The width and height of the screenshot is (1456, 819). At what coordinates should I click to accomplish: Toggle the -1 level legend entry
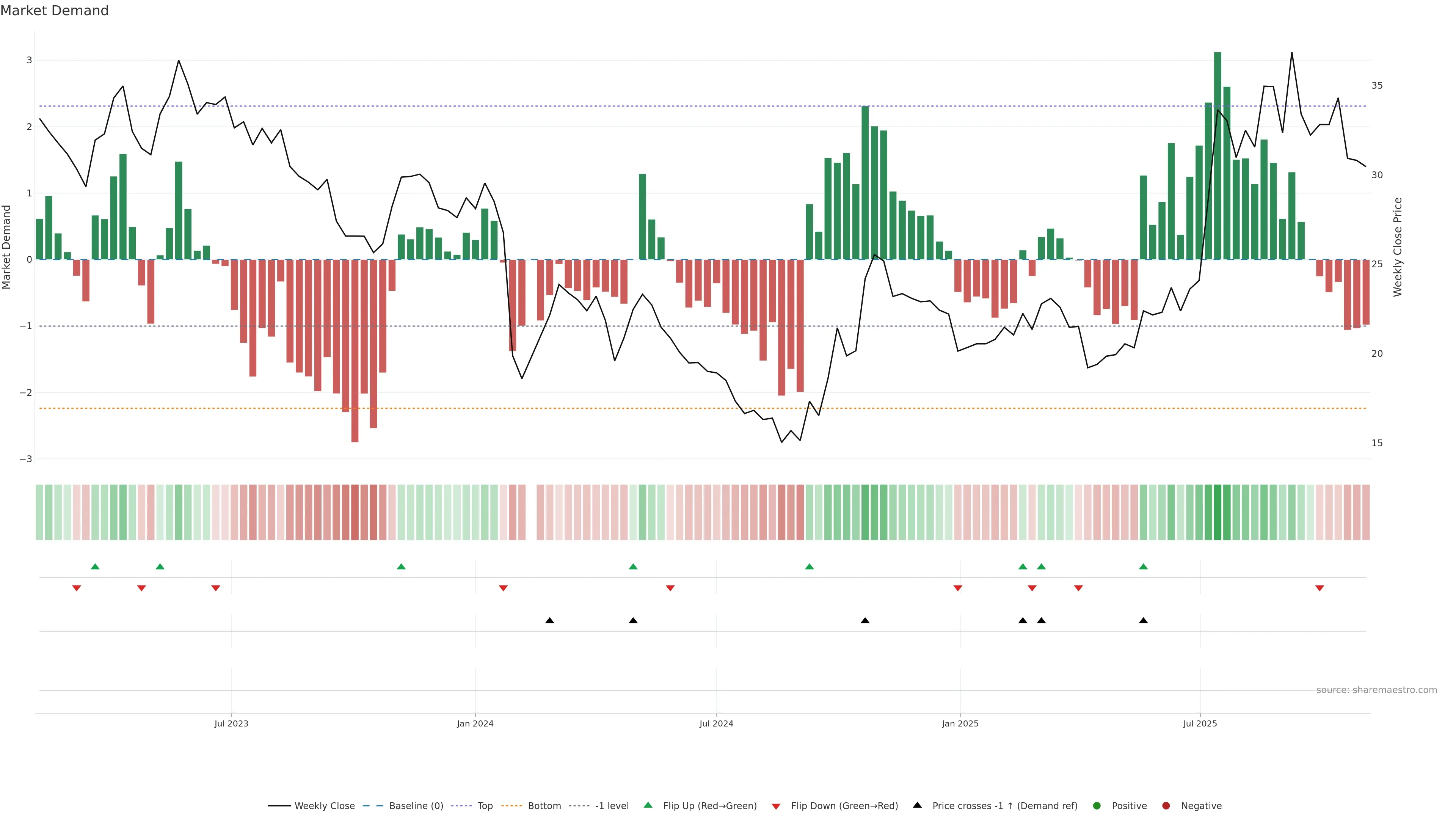[x=612, y=805]
